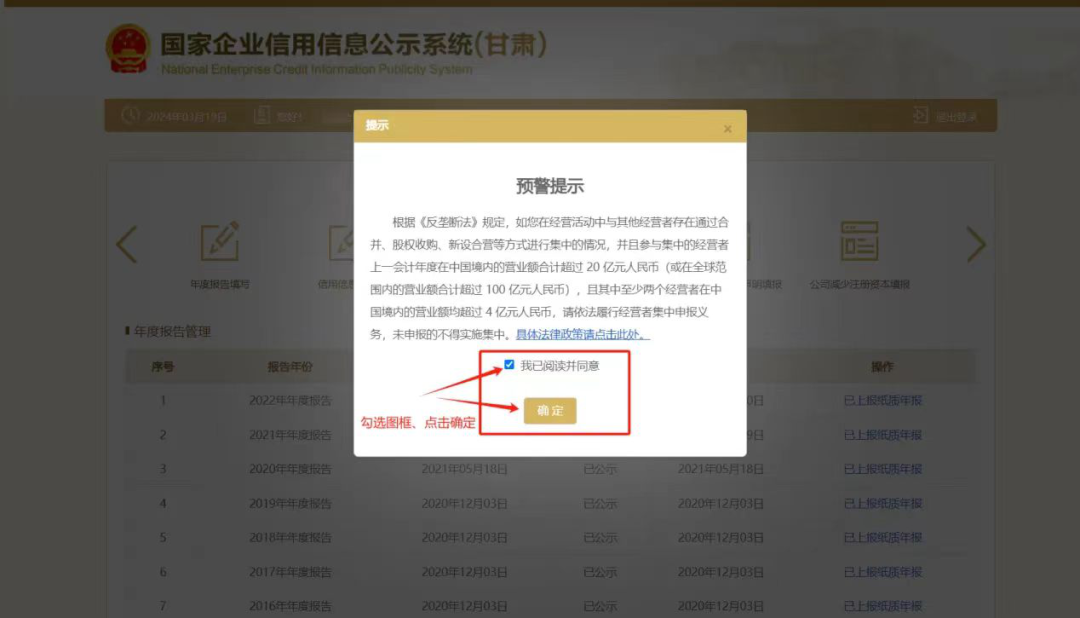Click the national emblem logo
1080x618 pixels.
point(128,50)
